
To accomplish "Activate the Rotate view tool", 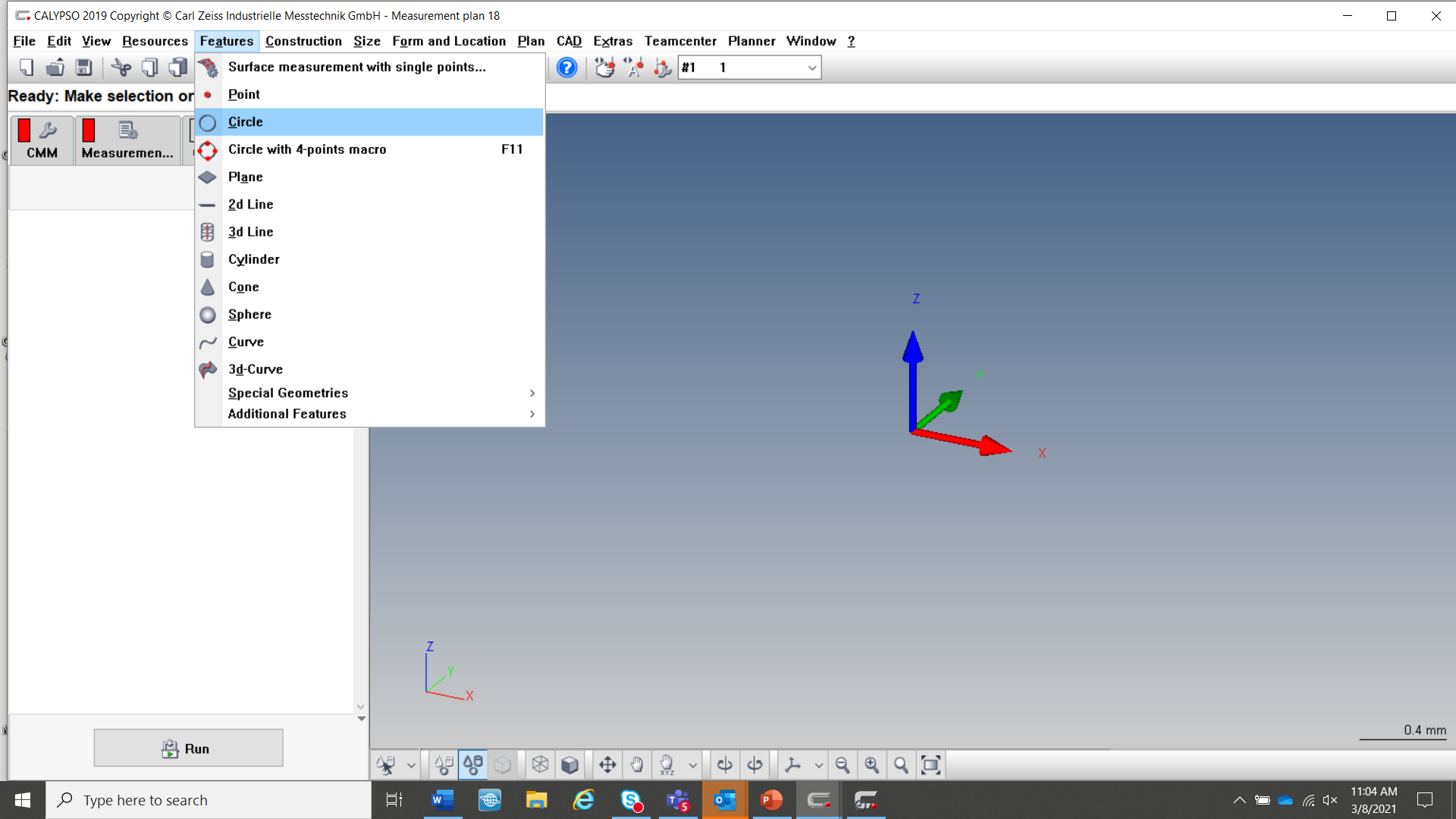I will 724,764.
